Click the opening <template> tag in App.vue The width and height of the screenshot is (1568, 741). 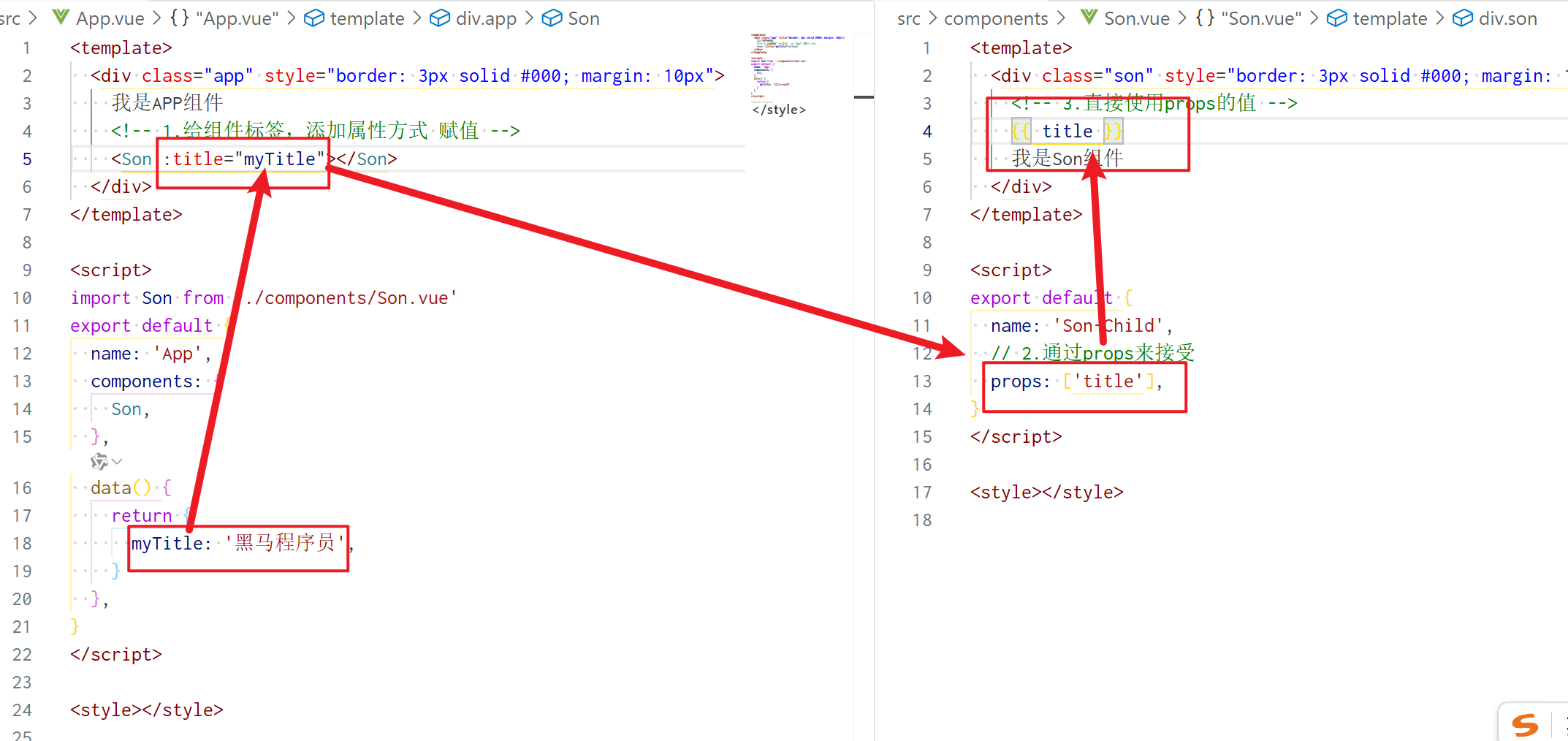tap(121, 48)
